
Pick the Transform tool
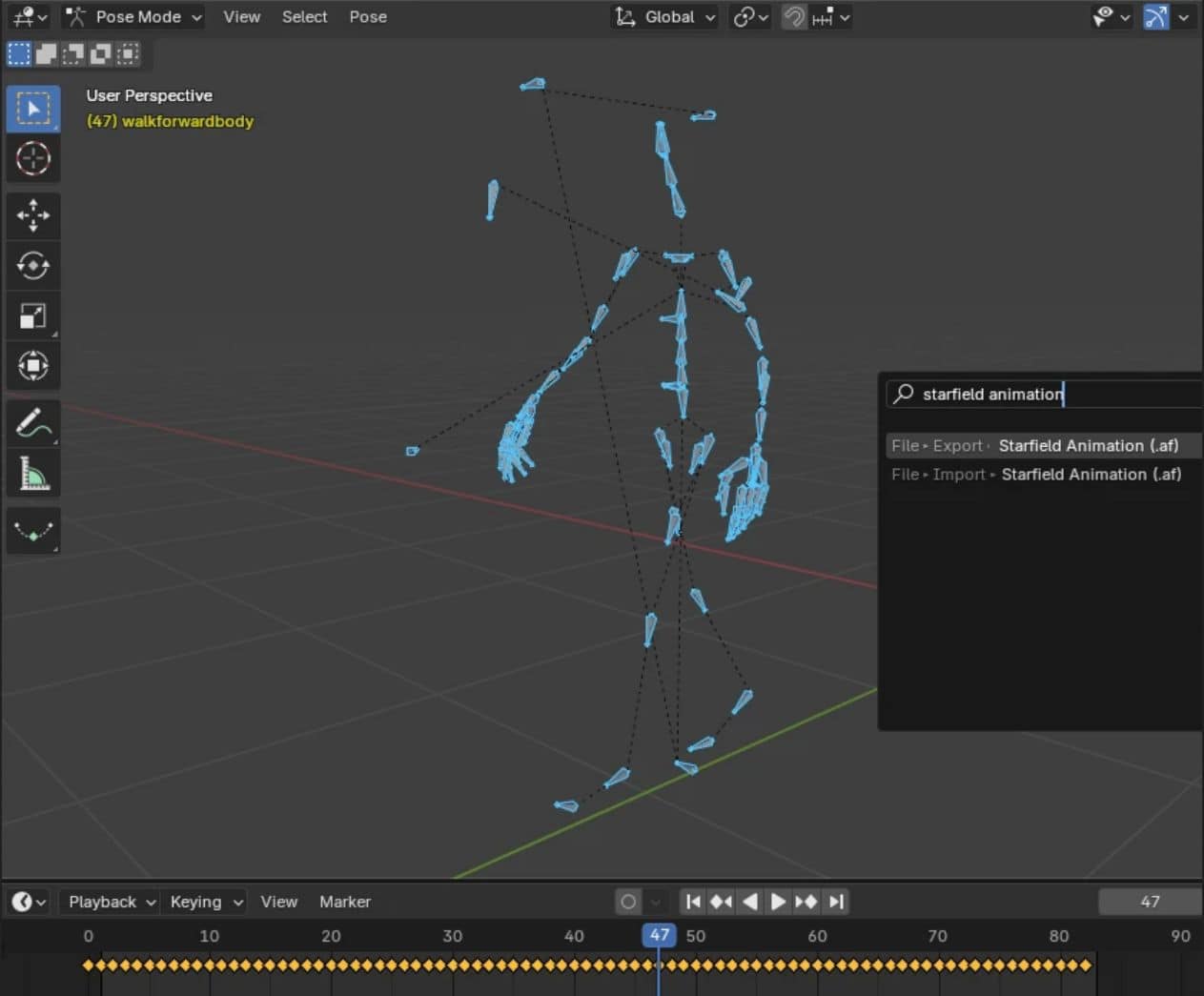point(33,366)
